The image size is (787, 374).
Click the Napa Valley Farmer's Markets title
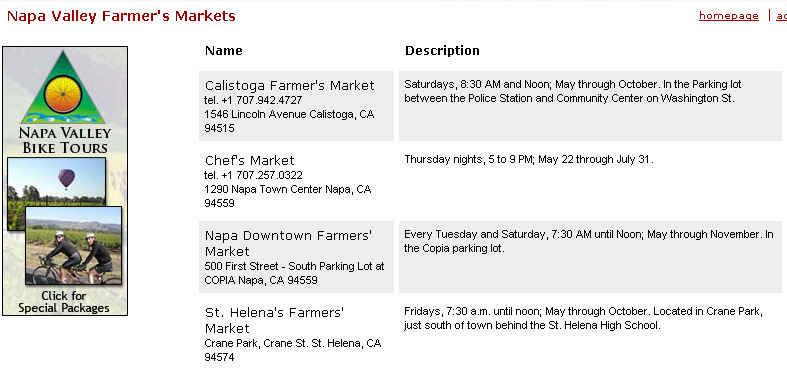pyautogui.click(x=121, y=16)
